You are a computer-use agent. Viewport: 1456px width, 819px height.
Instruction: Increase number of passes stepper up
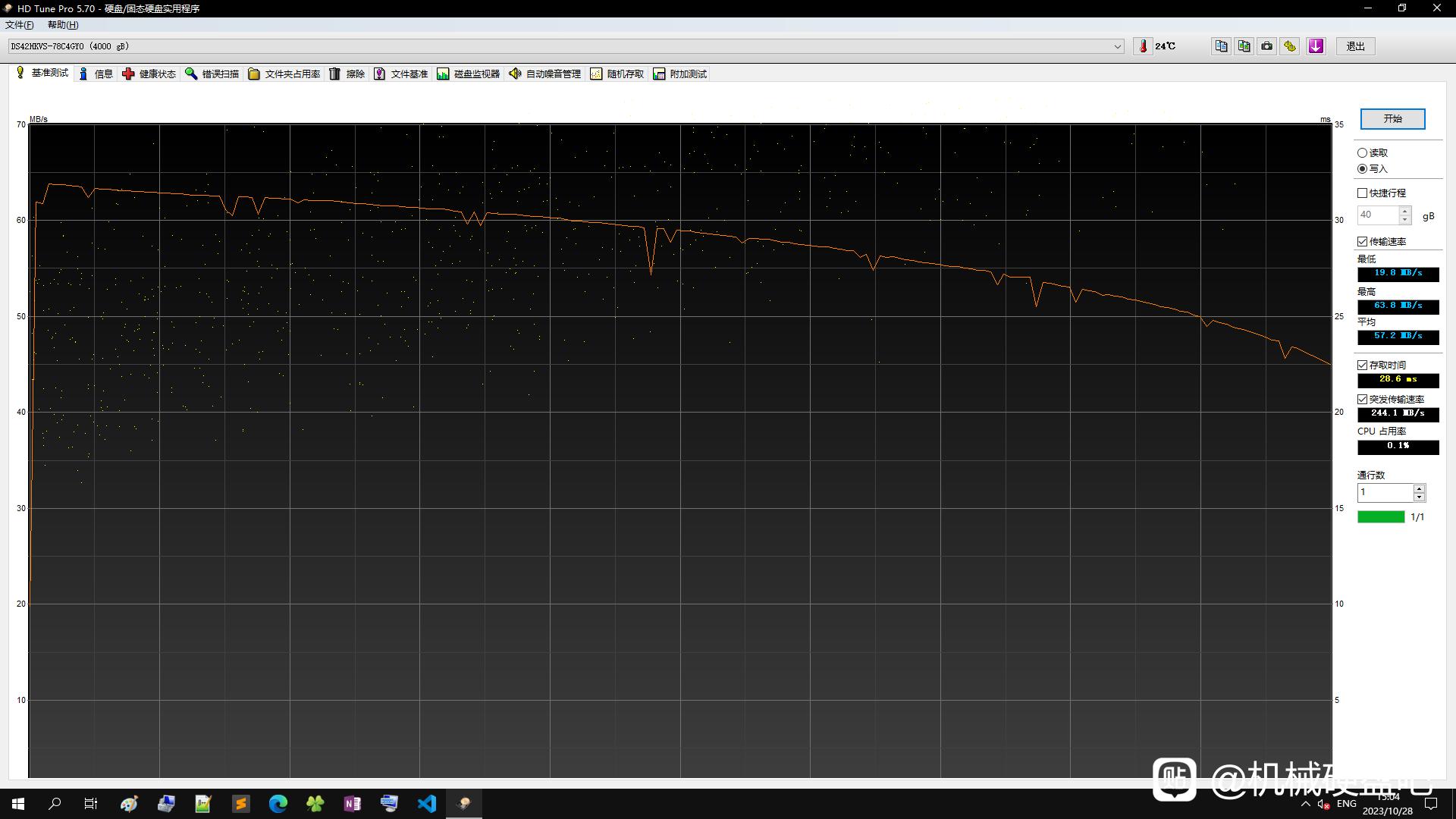click(1419, 488)
